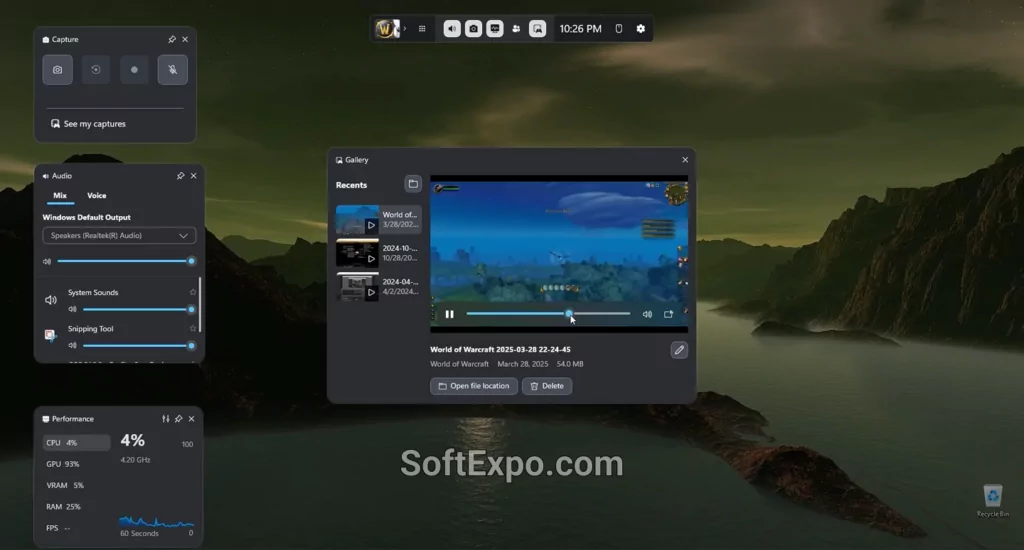Click the clip title World of Warcraft 2025-03-28 22-24-45

tap(500, 349)
